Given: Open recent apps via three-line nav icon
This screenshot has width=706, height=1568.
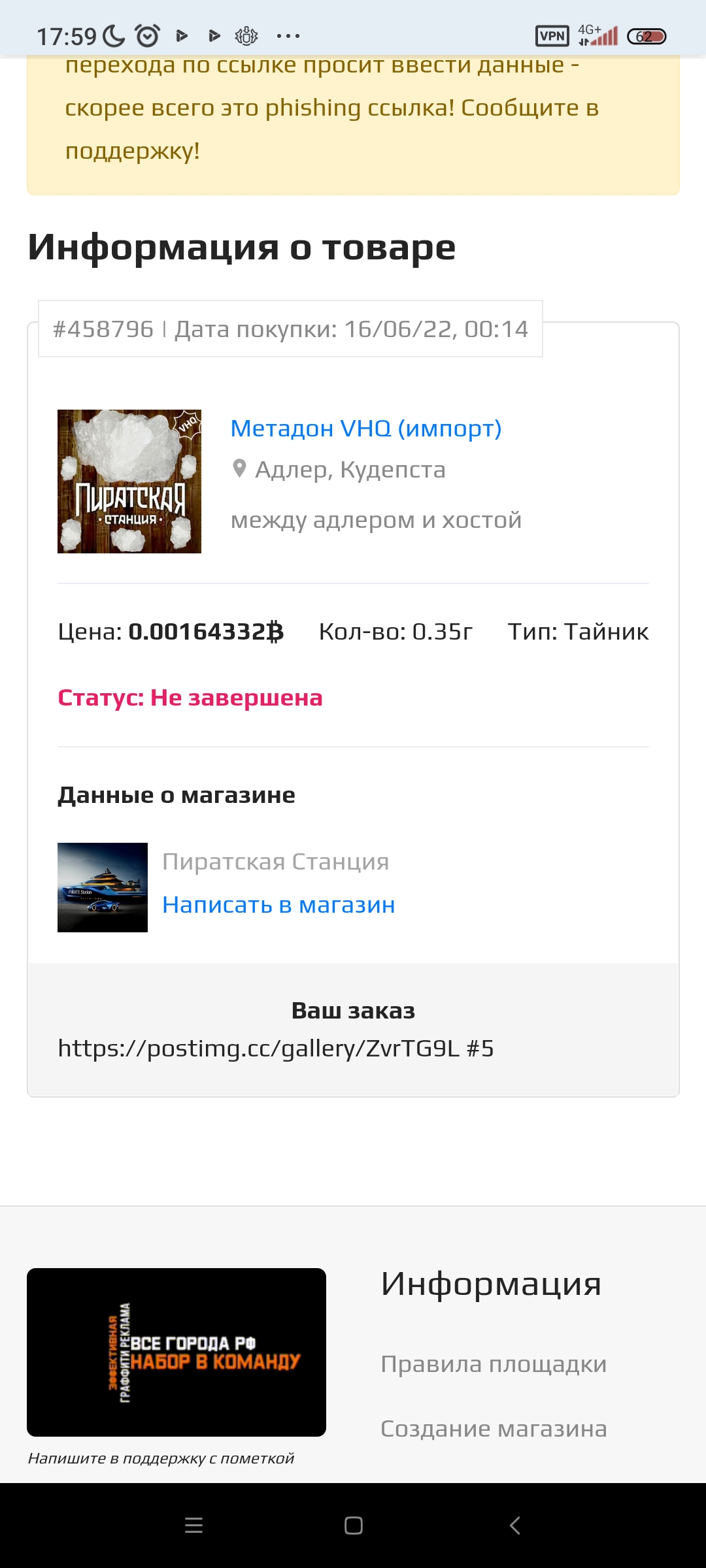Looking at the screenshot, I should point(194,1526).
